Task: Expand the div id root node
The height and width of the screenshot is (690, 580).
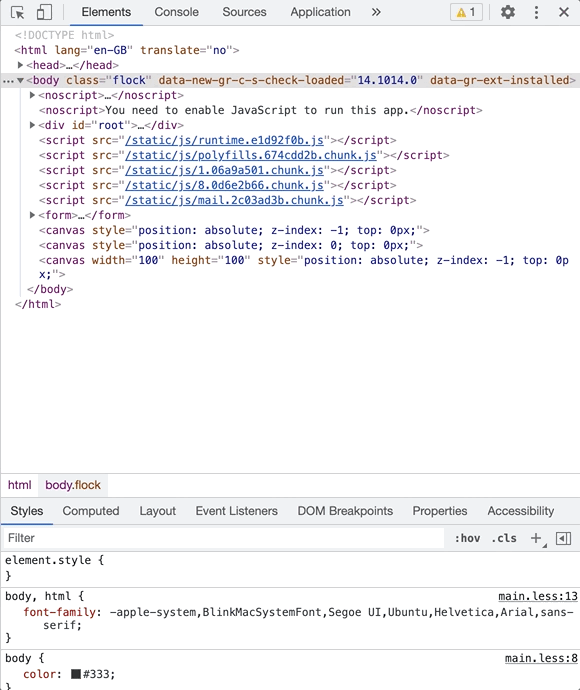Action: 32,125
